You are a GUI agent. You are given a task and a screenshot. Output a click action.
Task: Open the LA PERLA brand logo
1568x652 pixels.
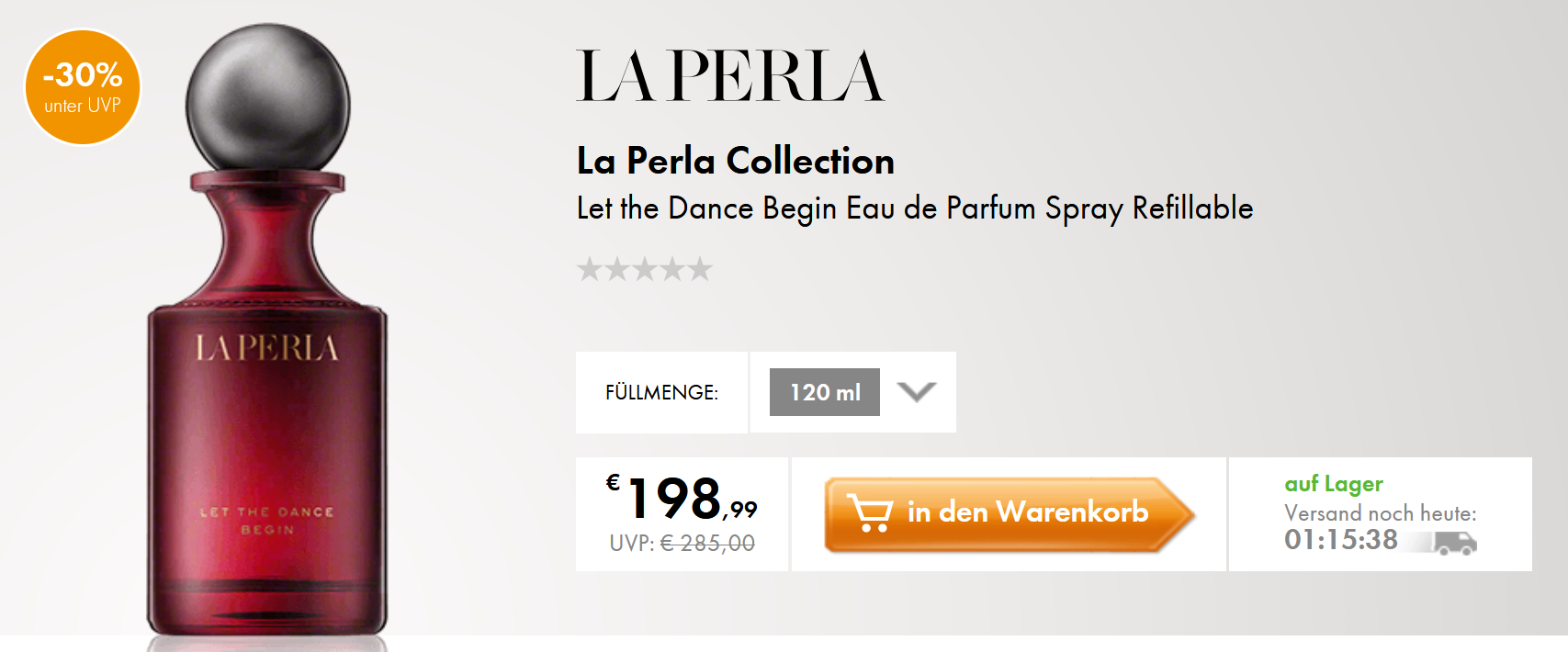(x=730, y=76)
